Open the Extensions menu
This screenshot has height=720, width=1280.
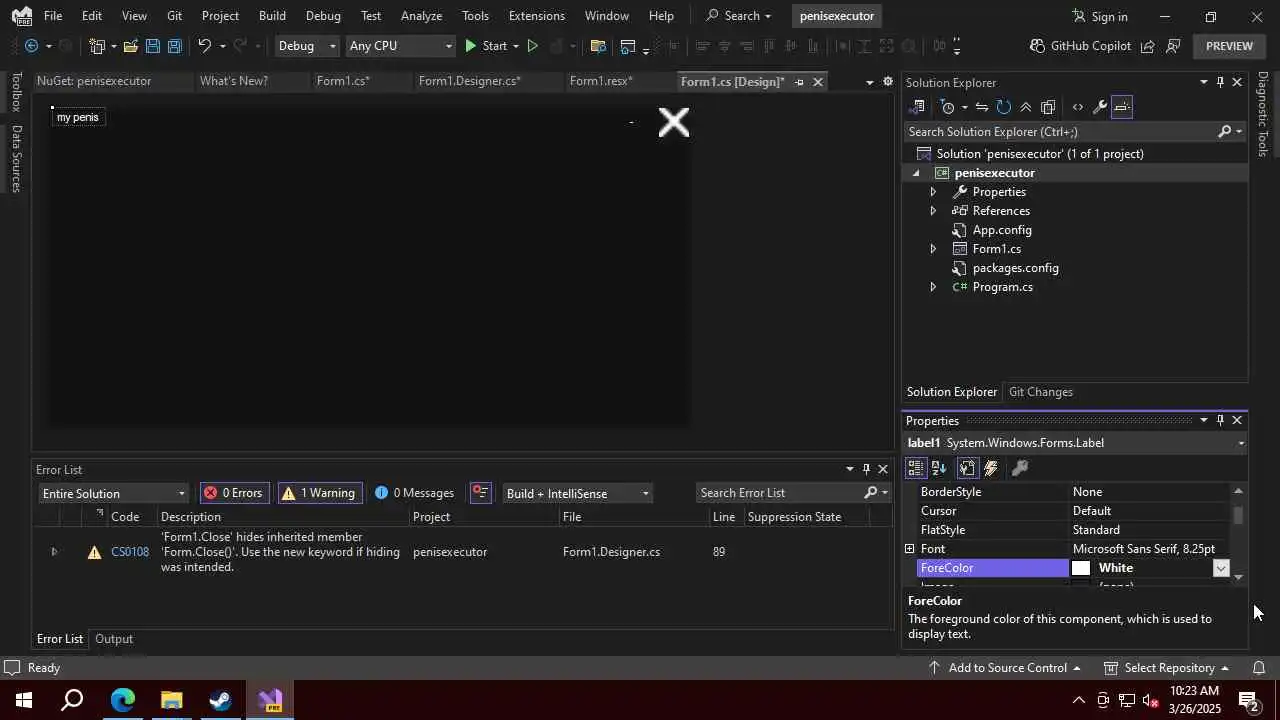tap(536, 16)
